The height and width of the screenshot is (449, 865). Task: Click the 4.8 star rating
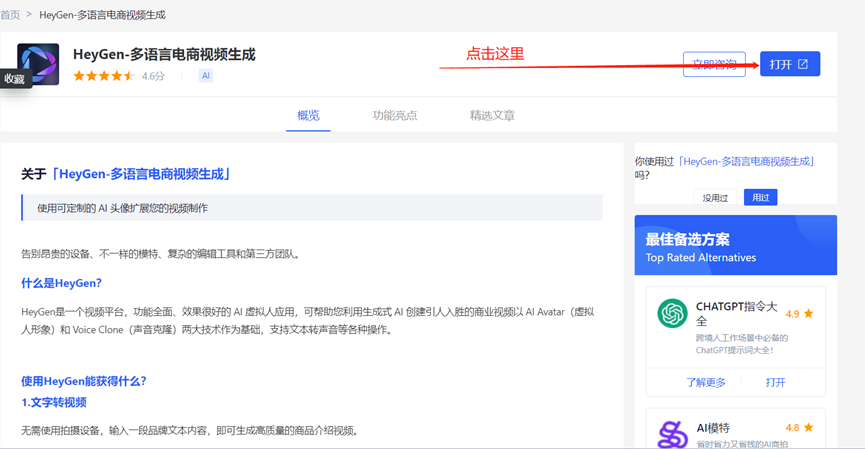(799, 427)
